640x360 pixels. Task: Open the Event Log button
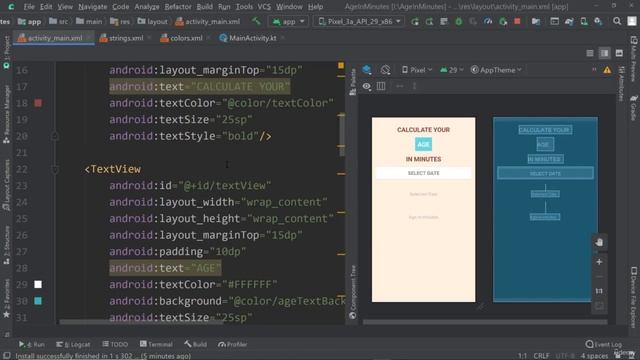[604, 344]
